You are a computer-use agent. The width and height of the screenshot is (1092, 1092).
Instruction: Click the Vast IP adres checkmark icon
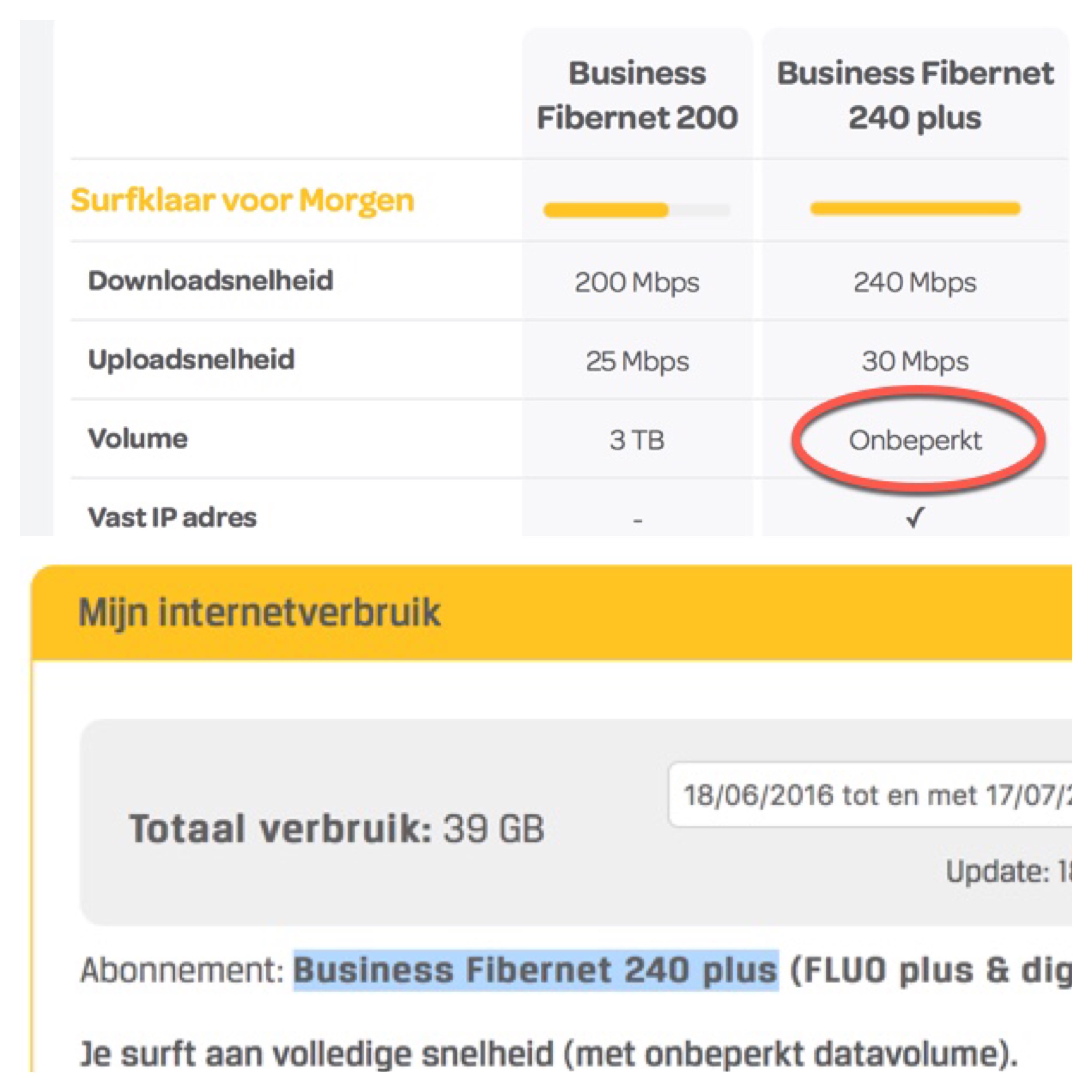click(x=915, y=517)
